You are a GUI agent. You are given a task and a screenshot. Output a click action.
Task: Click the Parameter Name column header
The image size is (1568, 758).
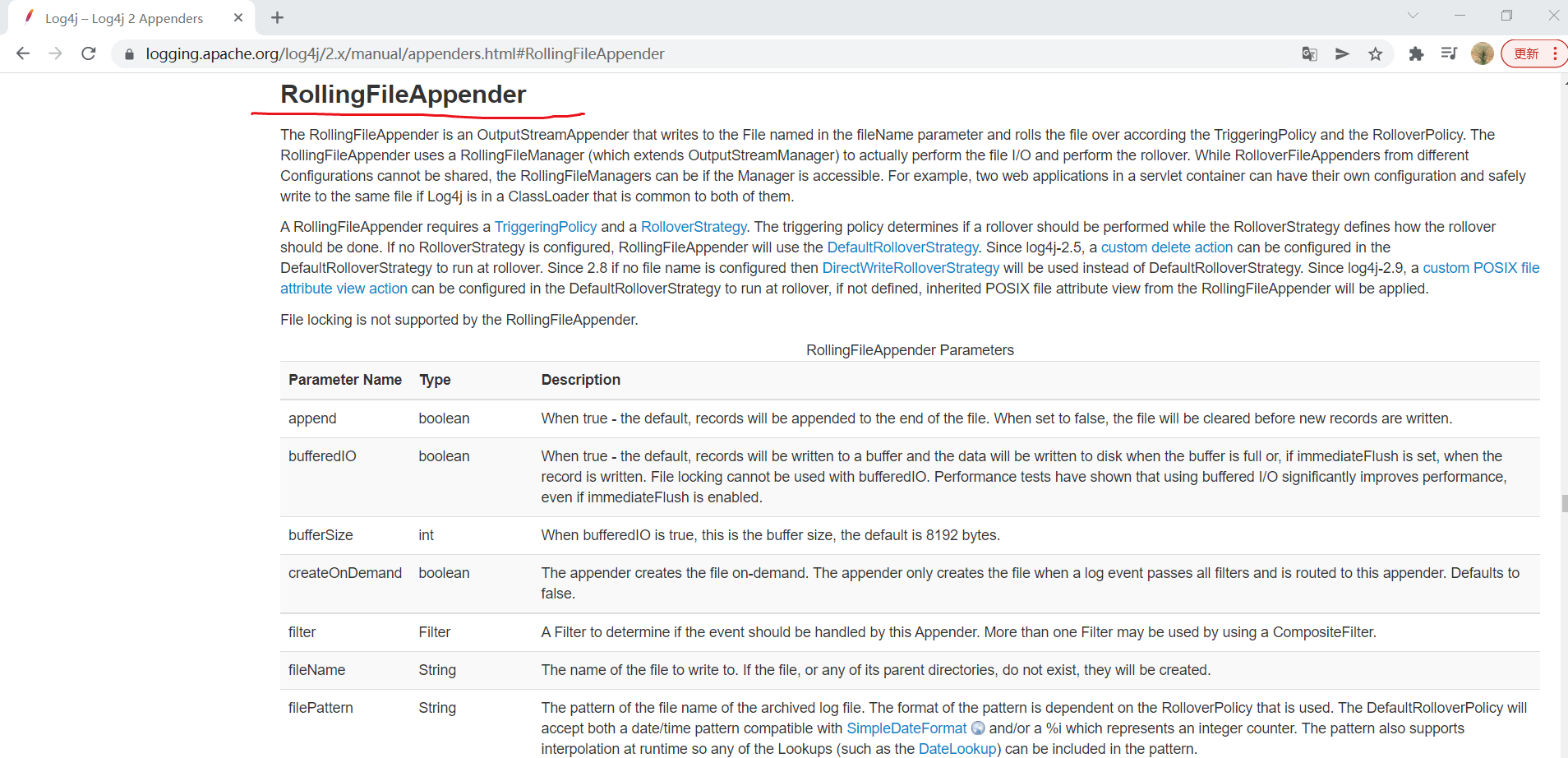point(345,380)
